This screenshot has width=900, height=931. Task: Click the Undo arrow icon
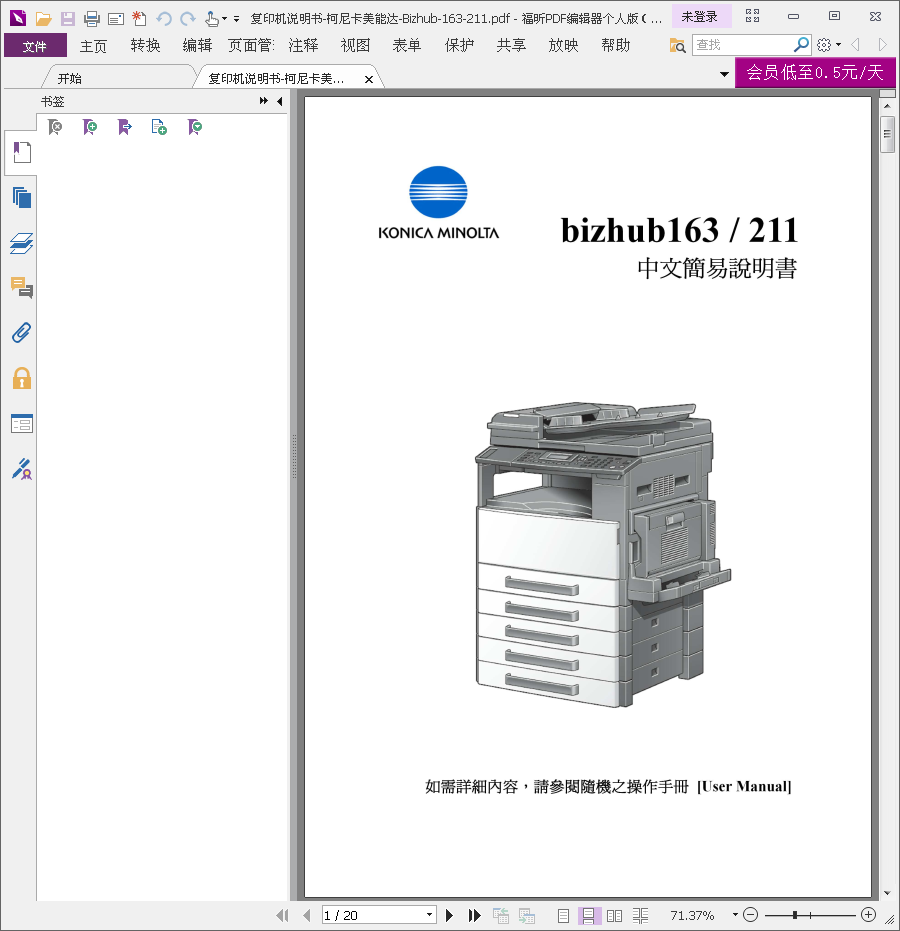coord(164,19)
